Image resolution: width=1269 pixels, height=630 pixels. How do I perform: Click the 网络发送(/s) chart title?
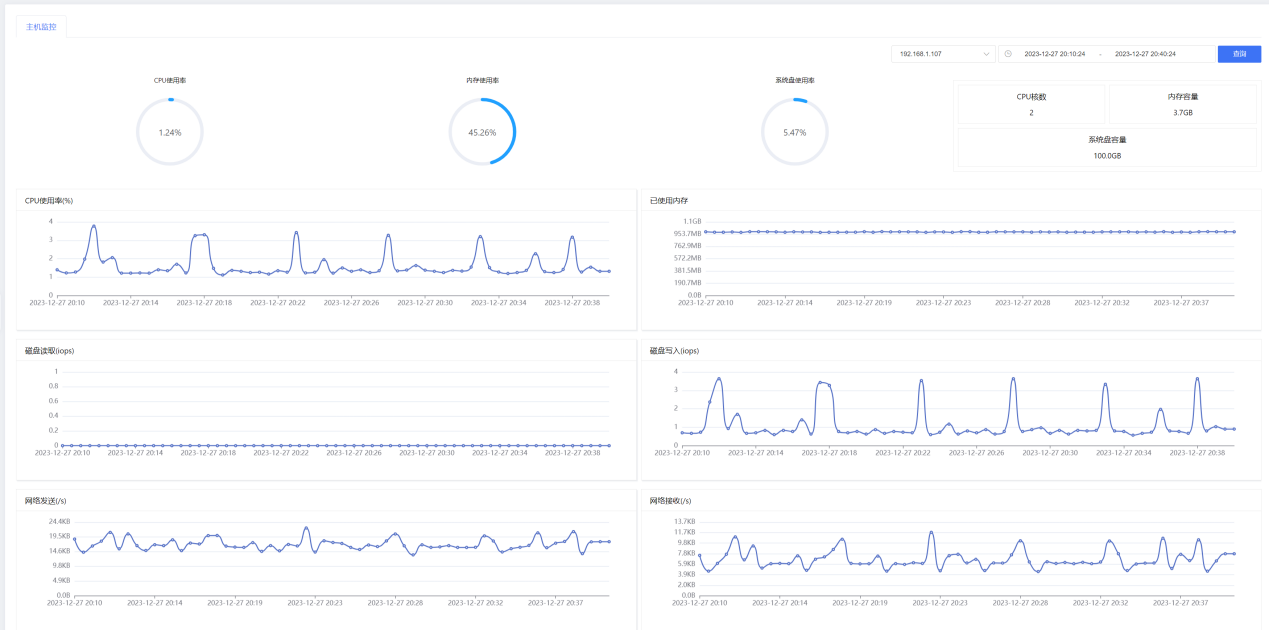click(46, 501)
